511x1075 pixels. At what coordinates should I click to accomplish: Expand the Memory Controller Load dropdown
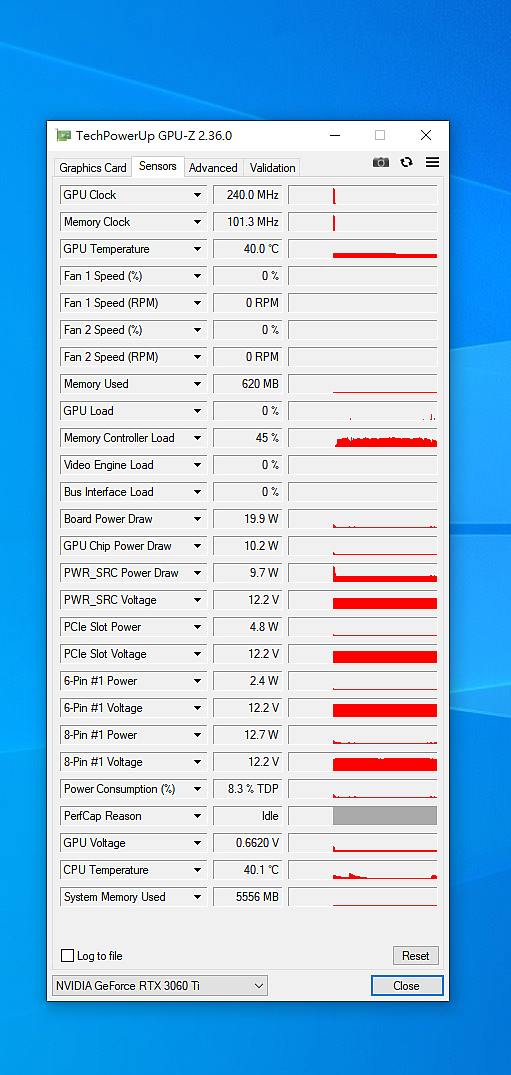[x=198, y=438]
